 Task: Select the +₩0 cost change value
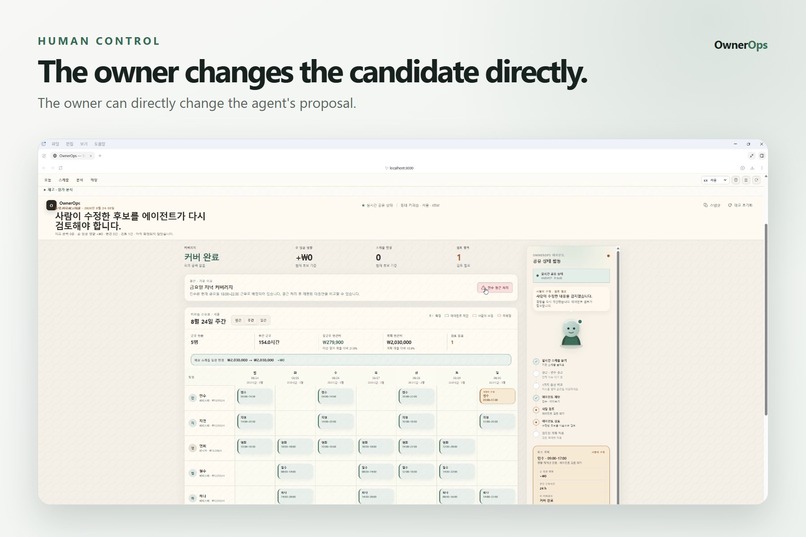(304, 257)
